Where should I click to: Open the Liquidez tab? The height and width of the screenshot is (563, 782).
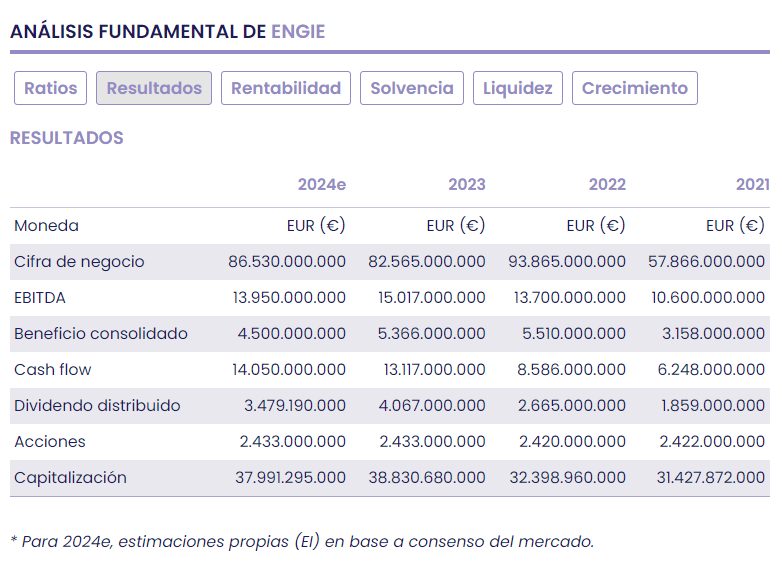point(518,88)
